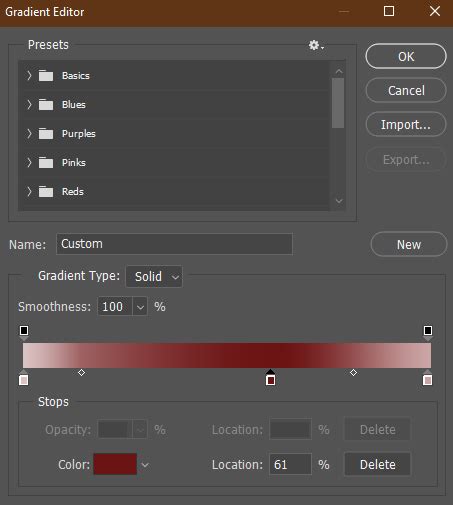
Task: Select the dark red middle color stop
Action: coord(270,378)
